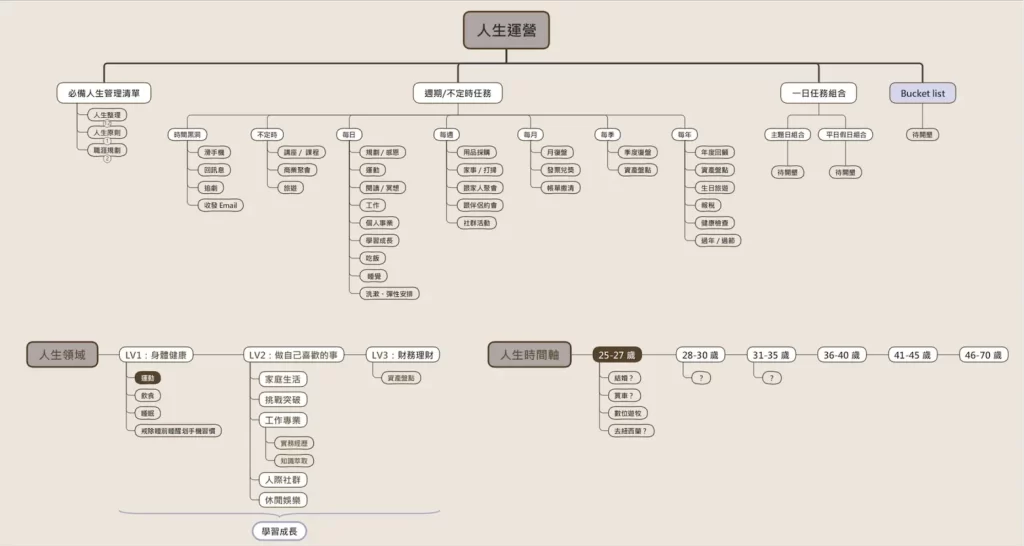Select the 健康檢查 yearly node
Screen dimensions: 1024x546
tap(715, 223)
